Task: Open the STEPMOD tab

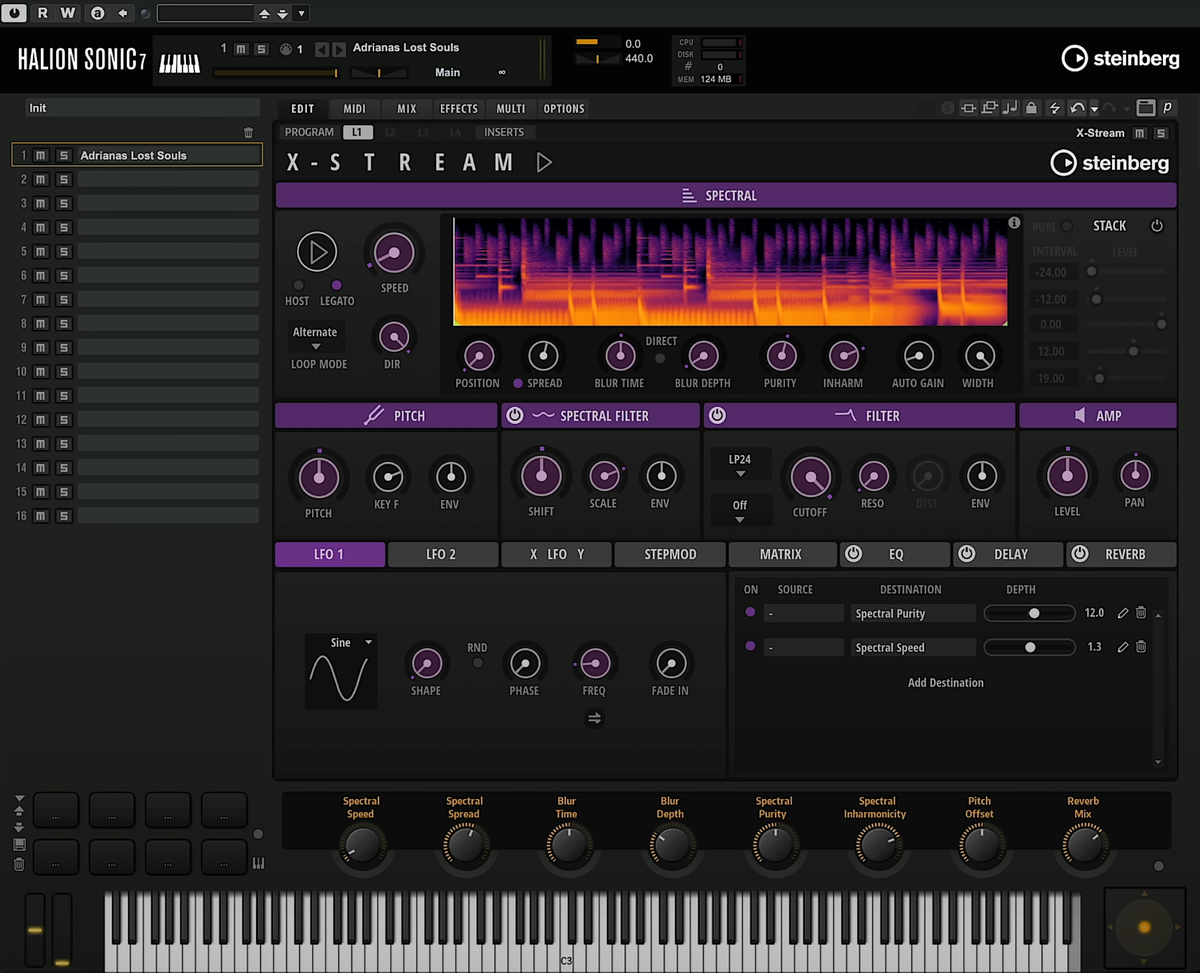Action: (x=670, y=554)
